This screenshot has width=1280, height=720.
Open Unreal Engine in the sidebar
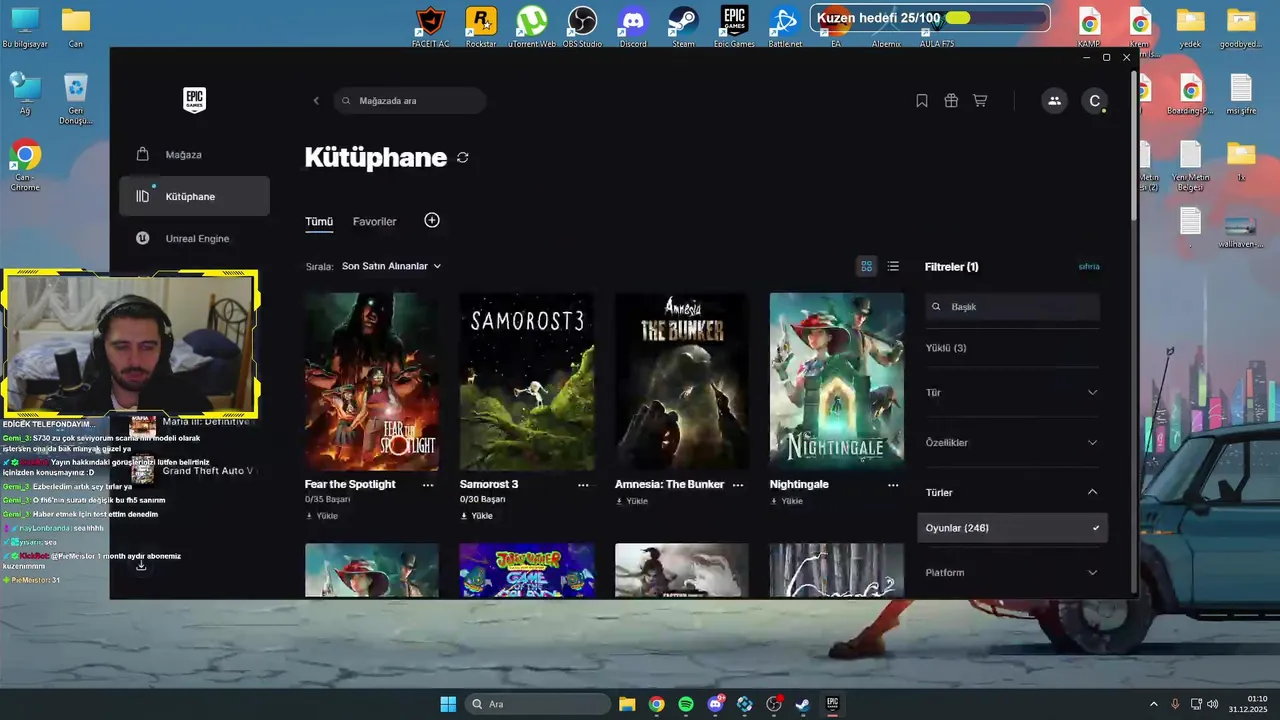pyautogui.click(x=194, y=238)
